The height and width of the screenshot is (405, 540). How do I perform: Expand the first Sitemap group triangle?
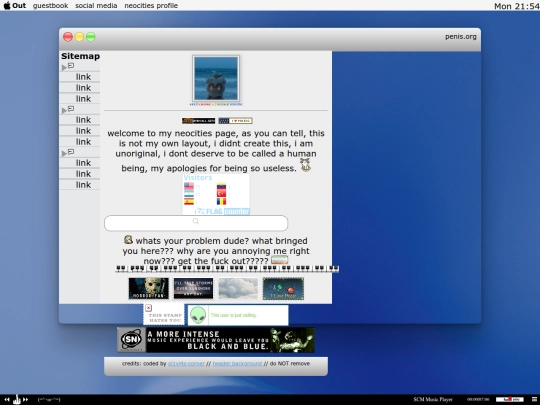click(x=64, y=67)
